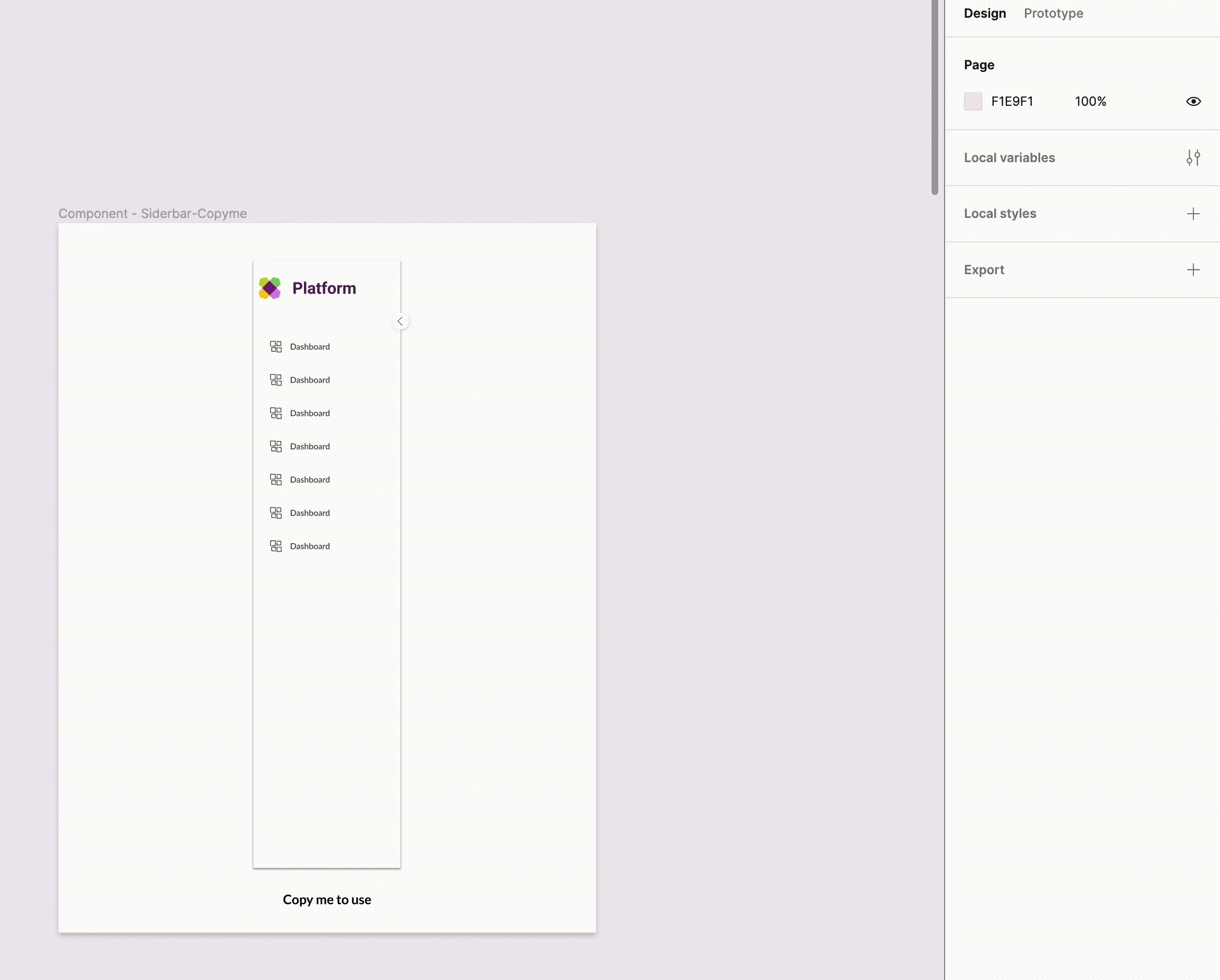Click the last Dashboard grid icon

pos(276,546)
